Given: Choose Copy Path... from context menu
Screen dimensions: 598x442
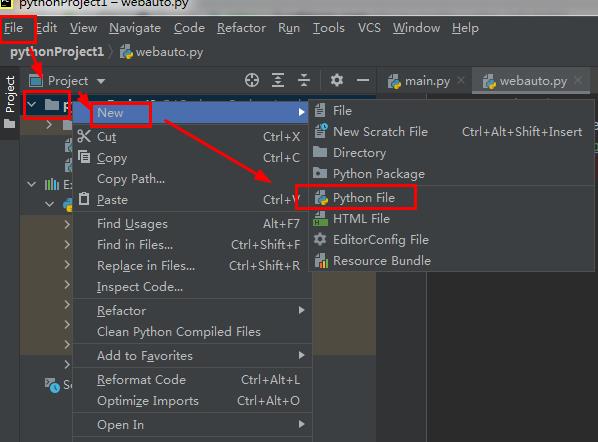Looking at the screenshot, I should (191, 178).
